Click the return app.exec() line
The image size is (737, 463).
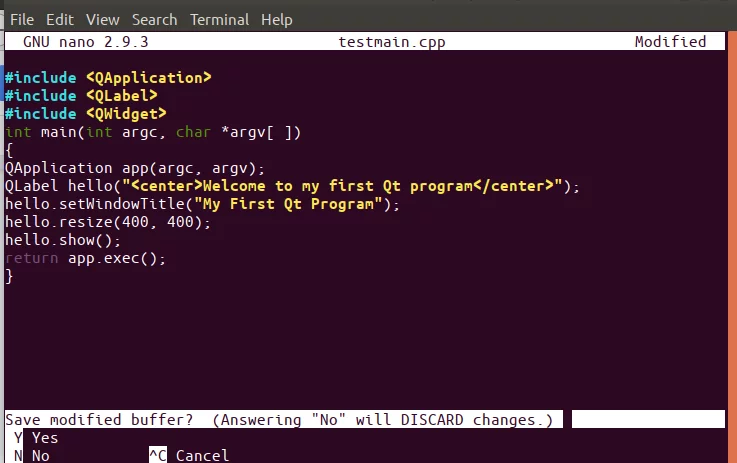85,258
